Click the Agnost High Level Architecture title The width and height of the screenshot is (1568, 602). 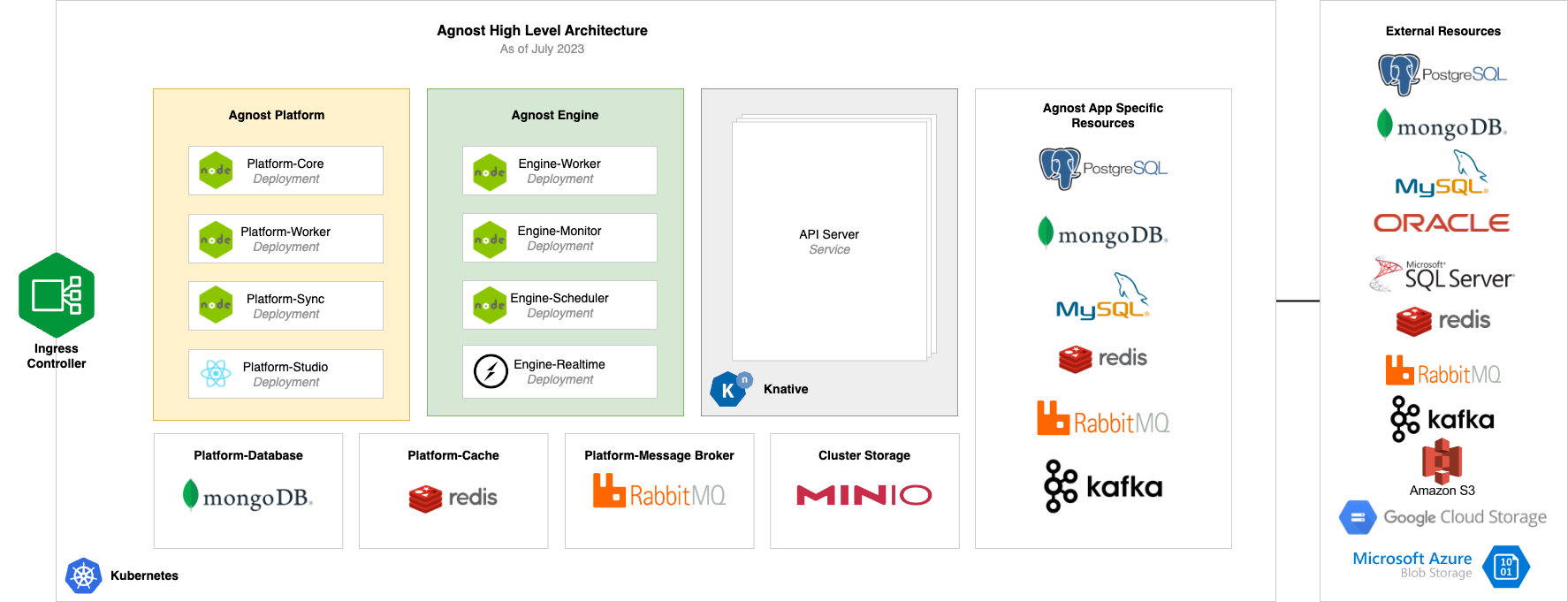pyautogui.click(x=542, y=30)
